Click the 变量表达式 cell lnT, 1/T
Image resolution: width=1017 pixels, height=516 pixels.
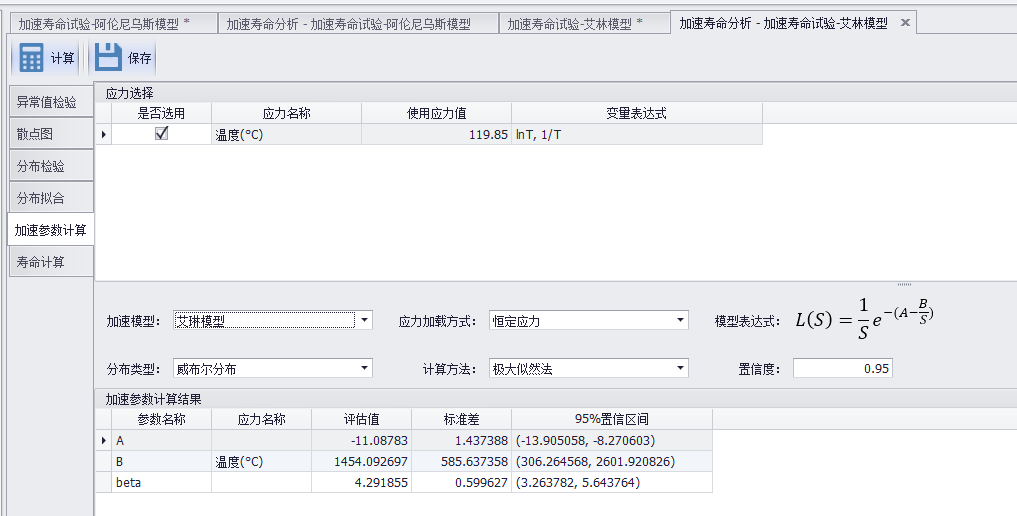click(x=637, y=134)
